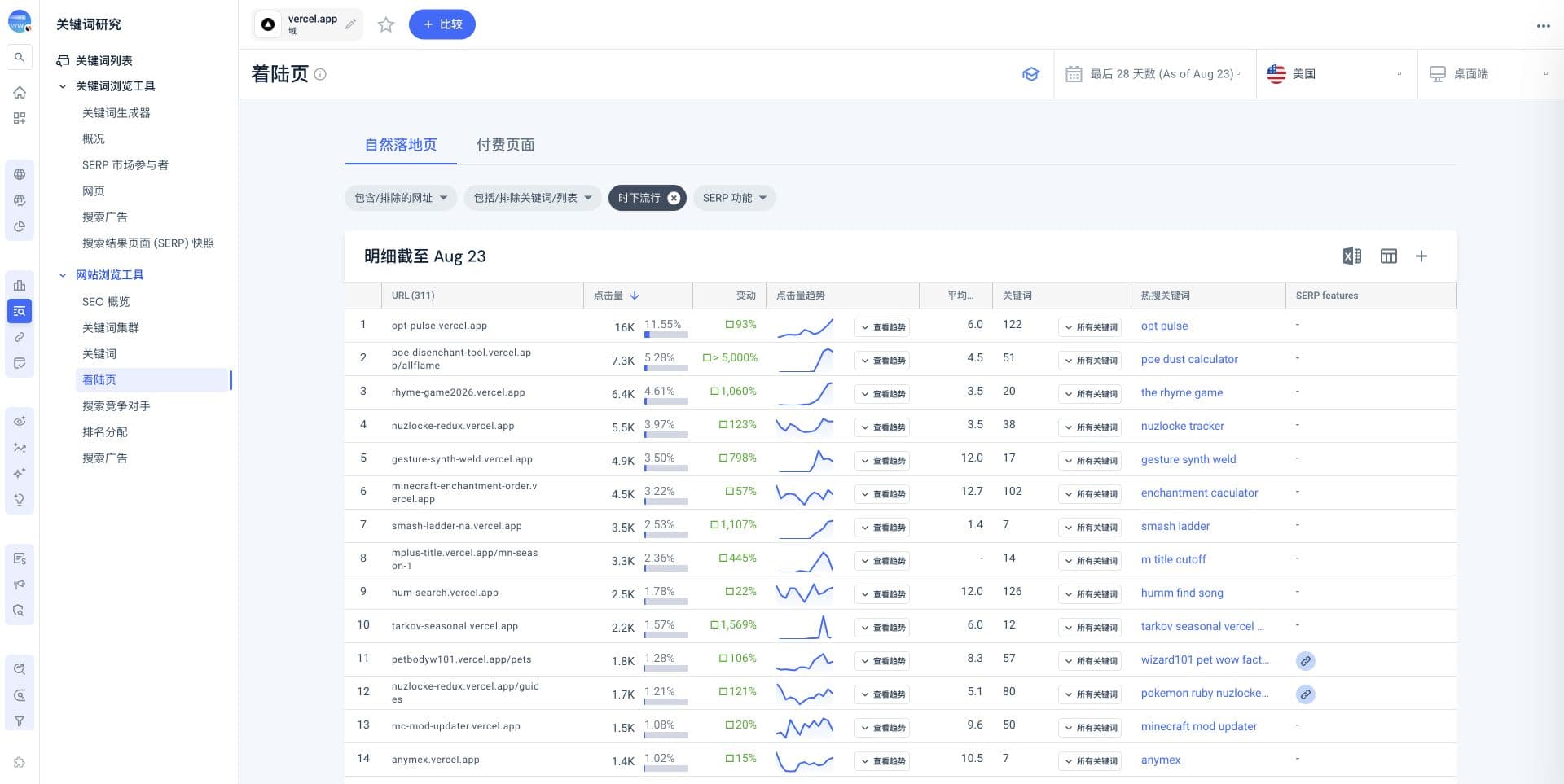Open the 包含/排除的网址 filter dropdown
1564x784 pixels.
(401, 198)
